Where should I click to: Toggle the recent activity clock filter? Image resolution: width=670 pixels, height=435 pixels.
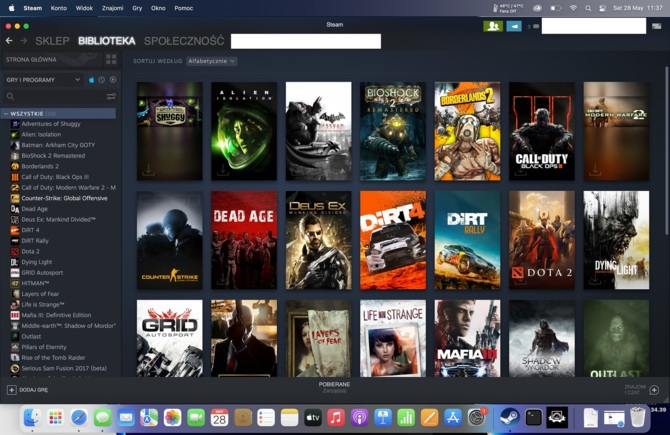coord(102,80)
